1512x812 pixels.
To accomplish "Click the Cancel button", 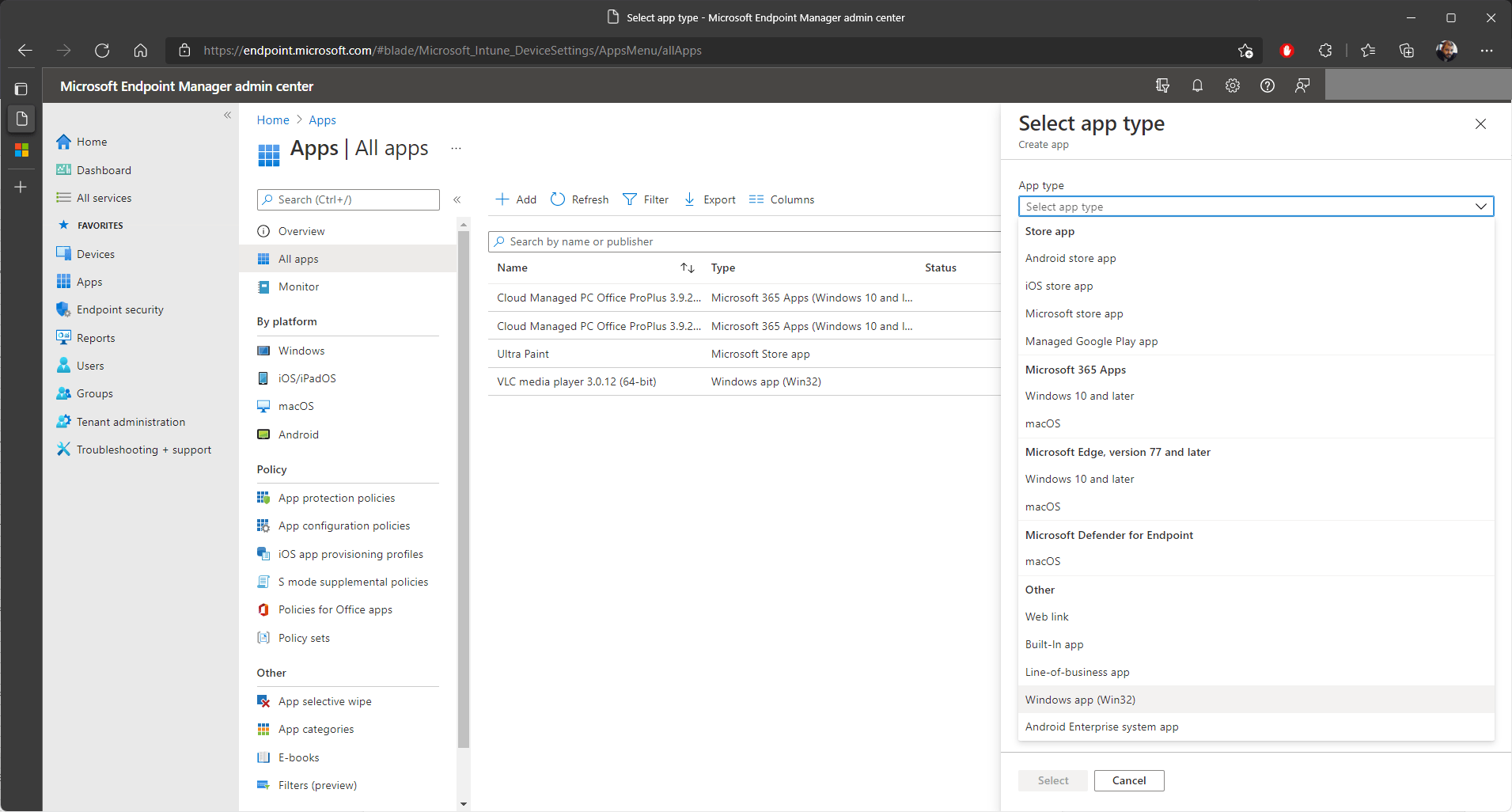I will coord(1129,780).
